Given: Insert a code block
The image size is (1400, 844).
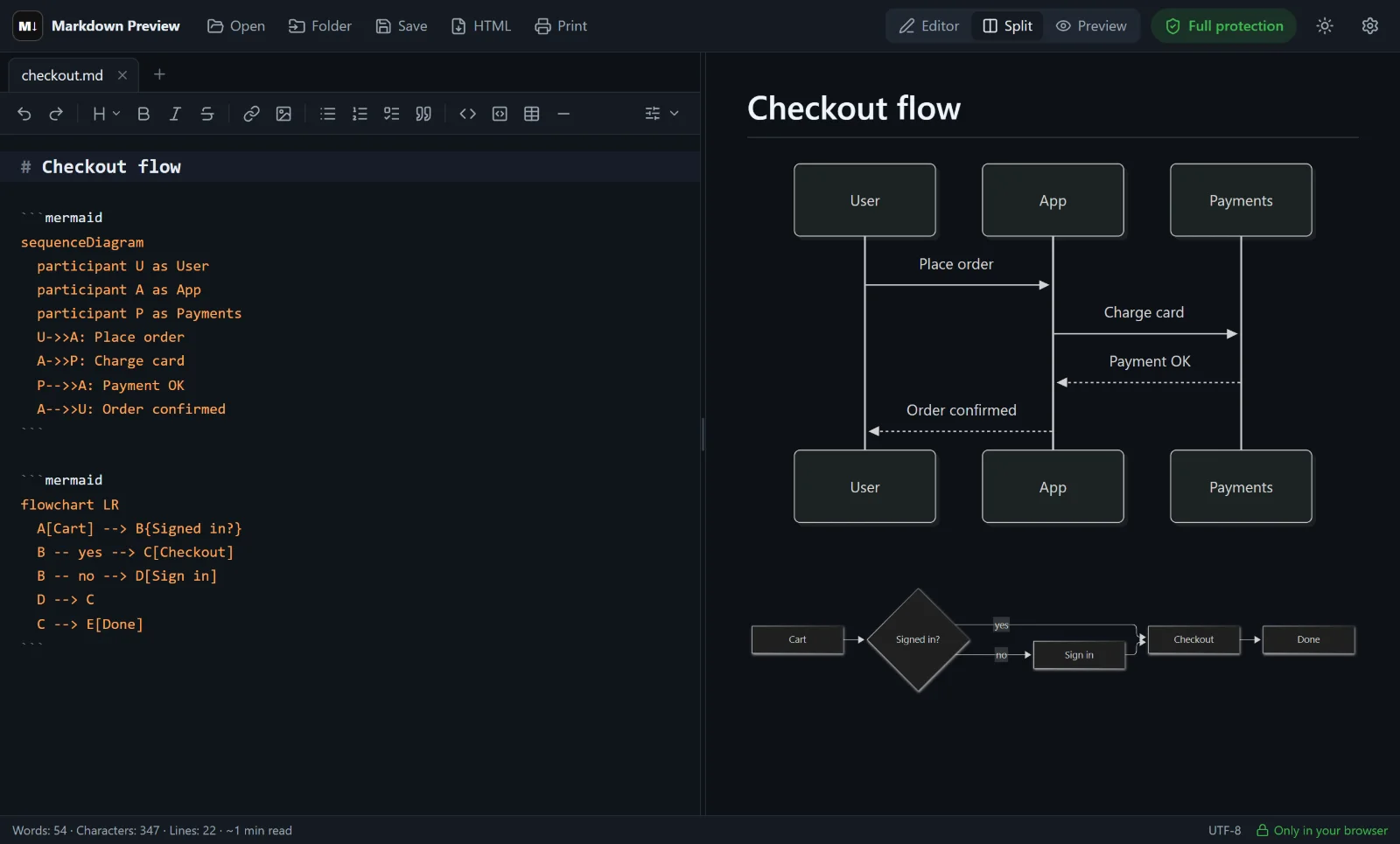Looking at the screenshot, I should pos(500,114).
